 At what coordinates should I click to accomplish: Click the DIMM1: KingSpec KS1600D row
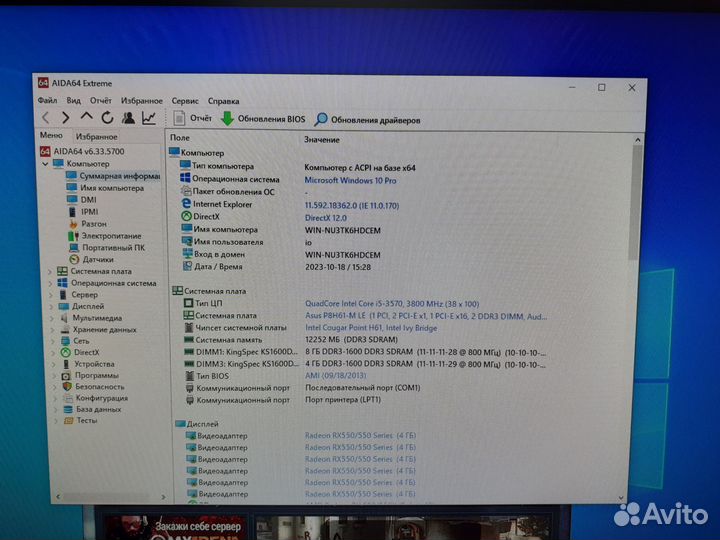[x=363, y=352]
